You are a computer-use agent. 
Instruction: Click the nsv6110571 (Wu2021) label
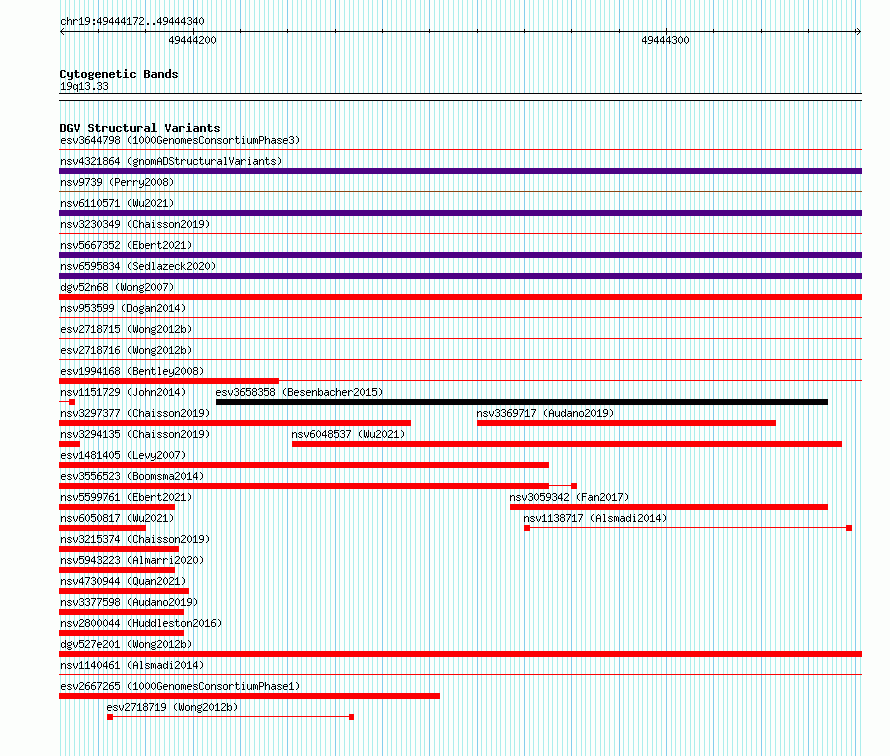click(117, 203)
